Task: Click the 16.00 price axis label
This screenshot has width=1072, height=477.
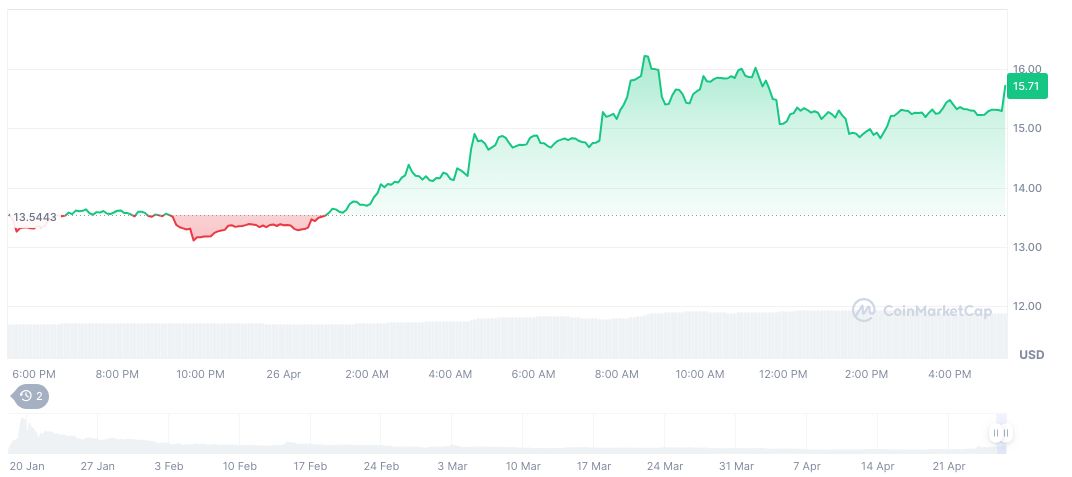Action: pyautogui.click(x=1027, y=69)
